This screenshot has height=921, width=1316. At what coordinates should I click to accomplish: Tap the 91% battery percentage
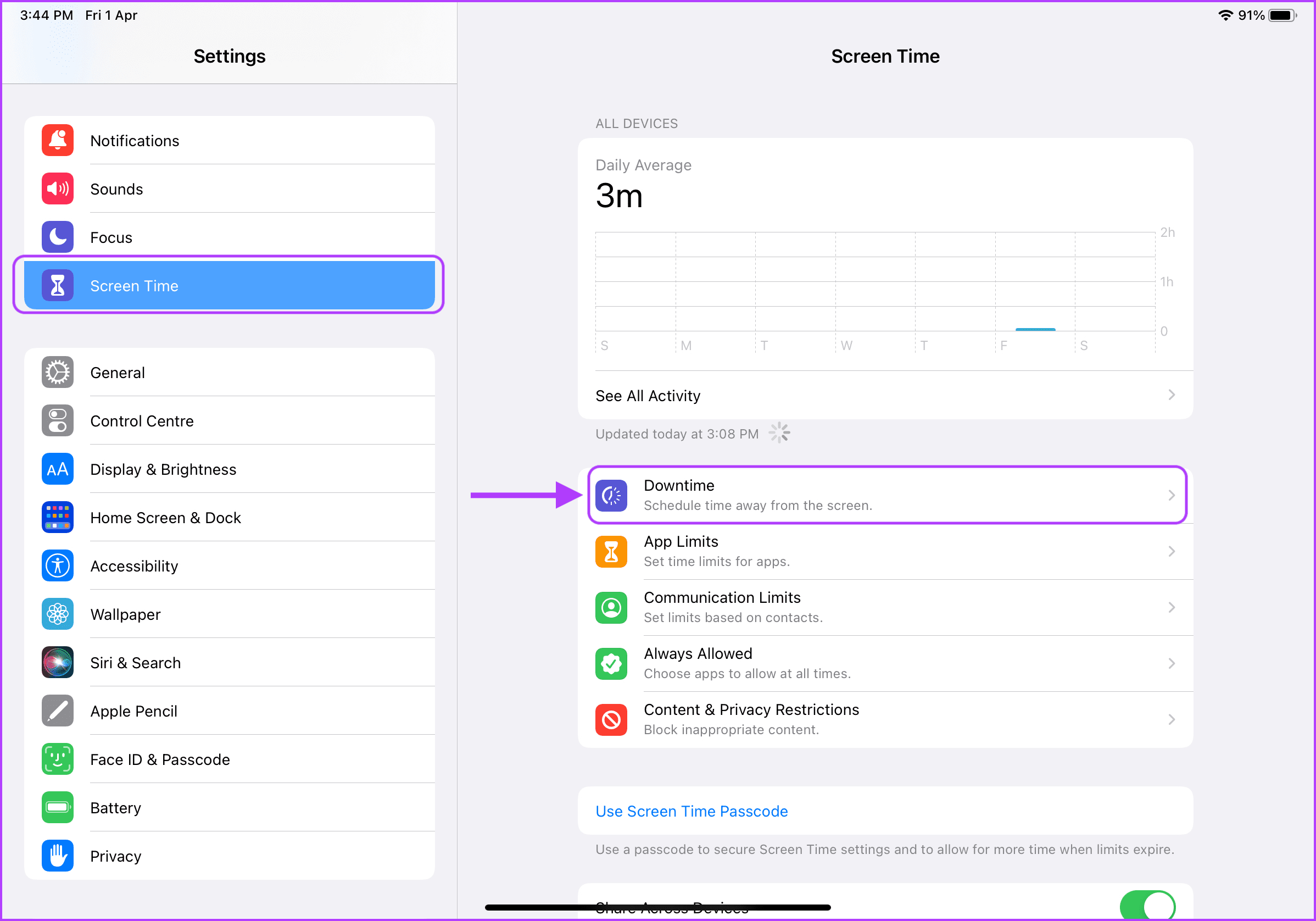1251,15
